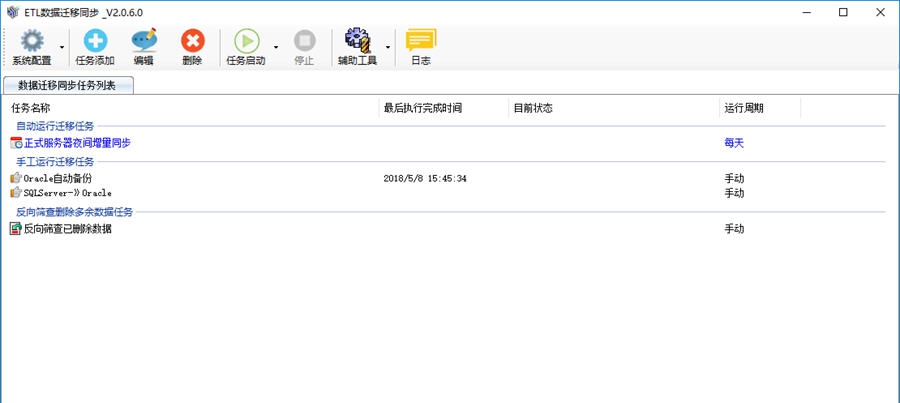Maximize the ETL数据迁移同步 window
Screen dimensions: 900x403
tap(843, 12)
